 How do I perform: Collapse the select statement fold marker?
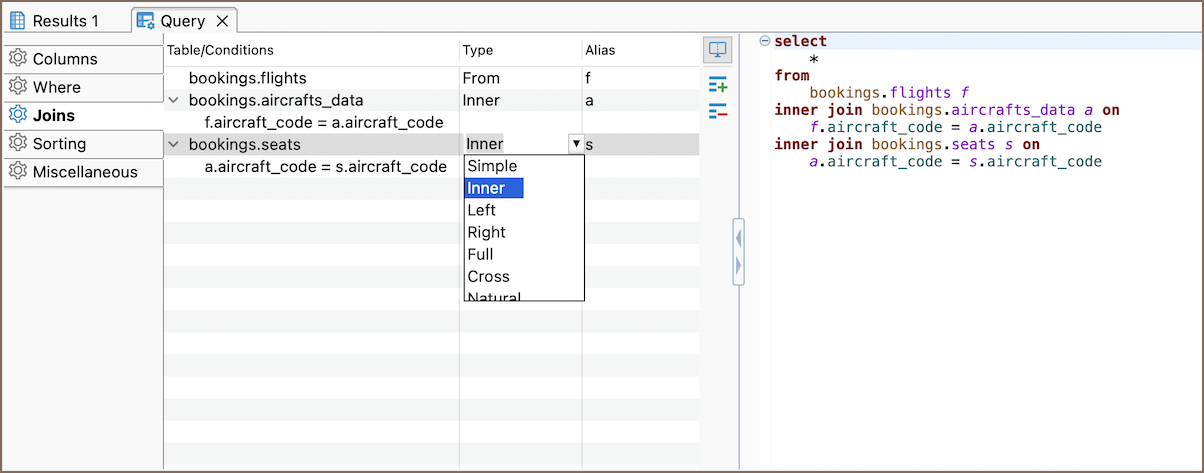(765, 41)
